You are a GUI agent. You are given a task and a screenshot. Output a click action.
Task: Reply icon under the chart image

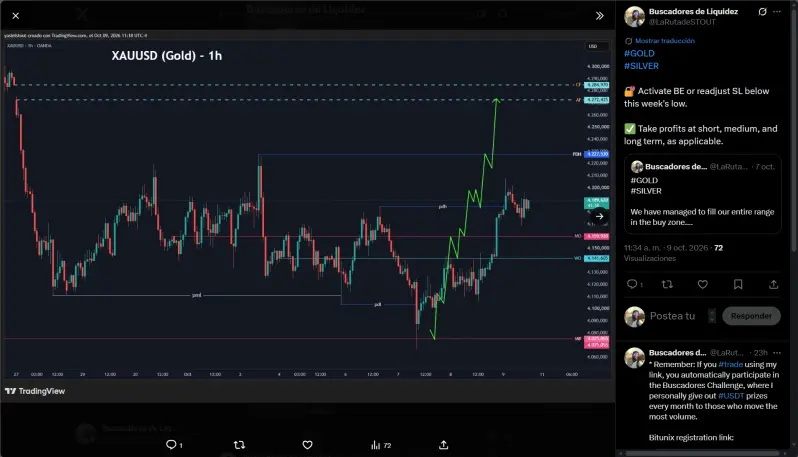tap(171, 445)
